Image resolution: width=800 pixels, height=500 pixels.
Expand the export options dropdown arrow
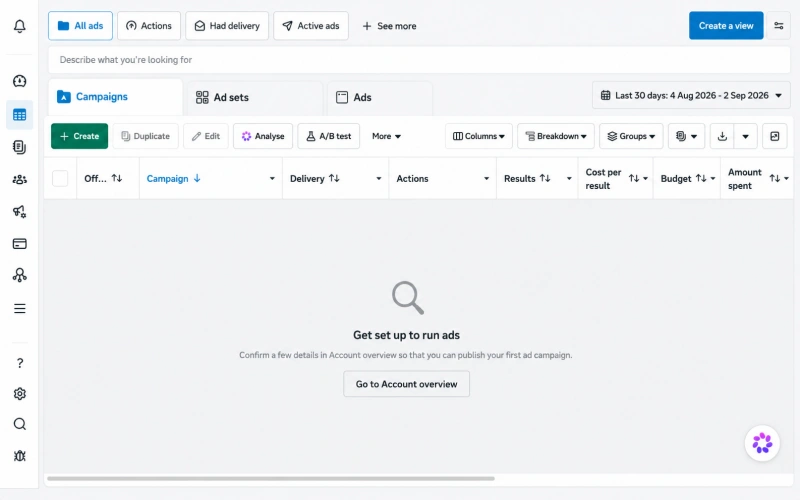coord(745,136)
